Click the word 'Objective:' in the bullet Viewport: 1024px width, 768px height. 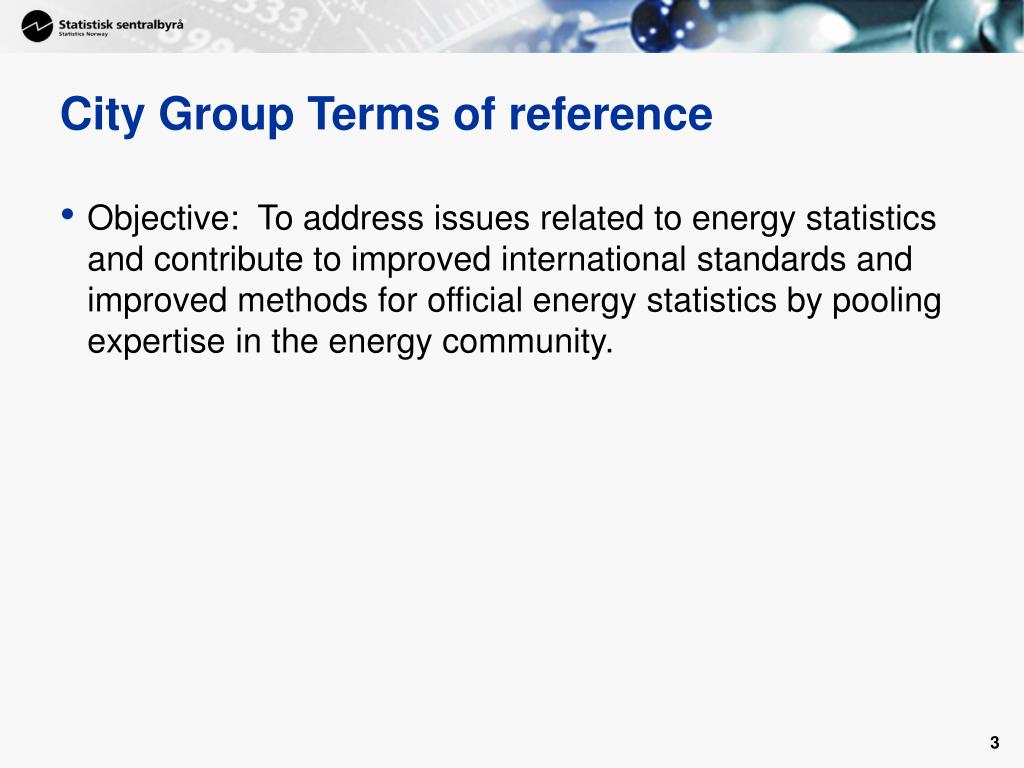tap(163, 219)
